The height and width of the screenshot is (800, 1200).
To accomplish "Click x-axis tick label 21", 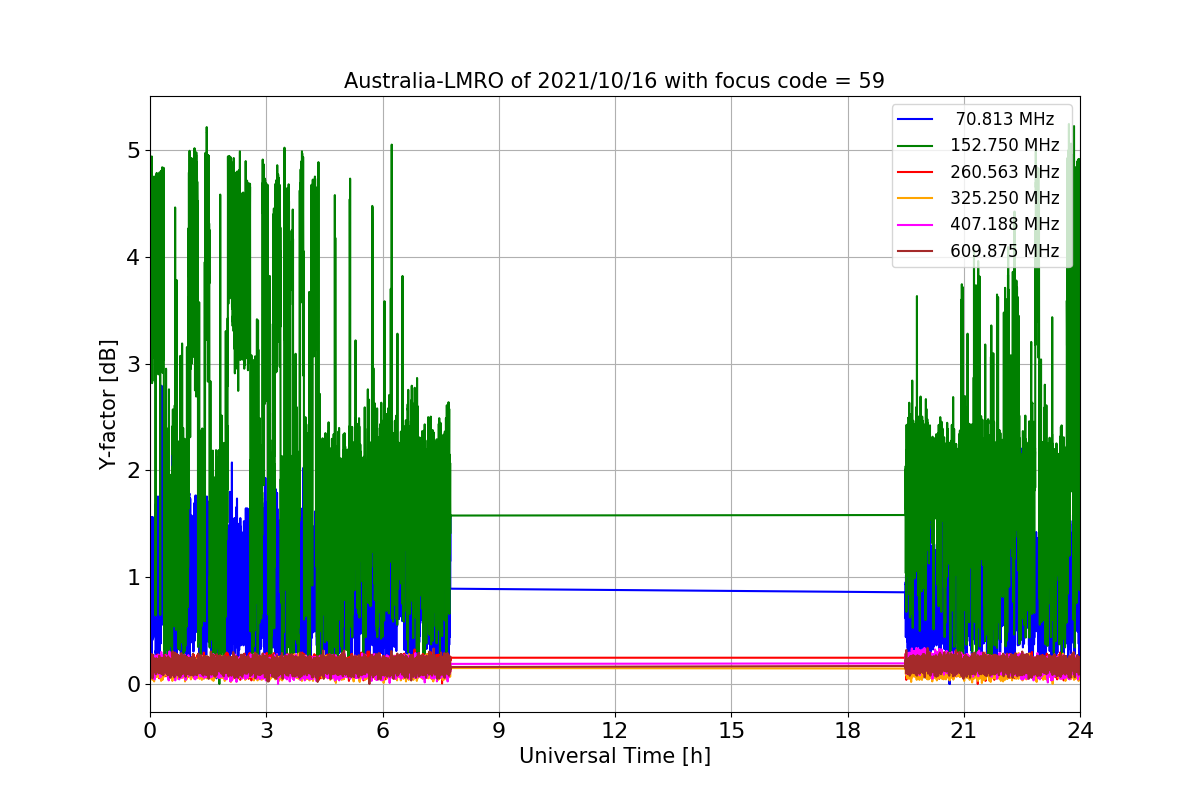I will point(964,731).
